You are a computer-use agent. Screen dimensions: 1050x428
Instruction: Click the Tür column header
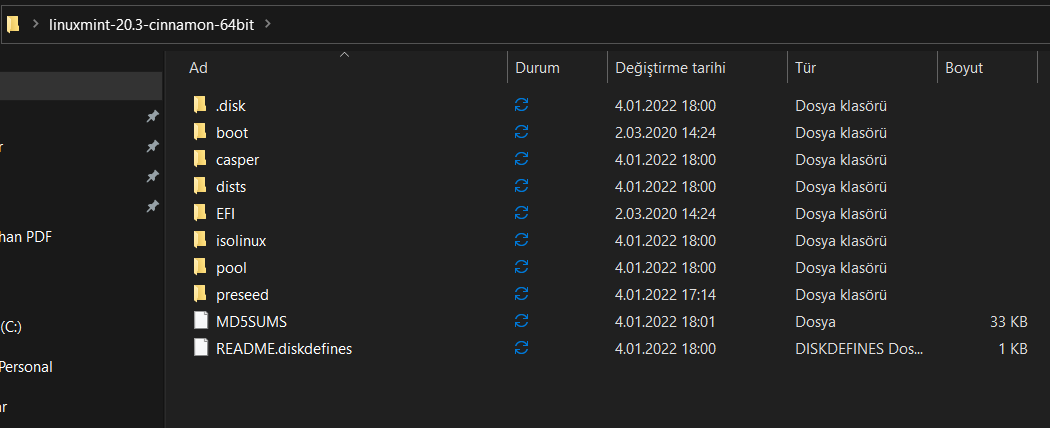(805, 68)
